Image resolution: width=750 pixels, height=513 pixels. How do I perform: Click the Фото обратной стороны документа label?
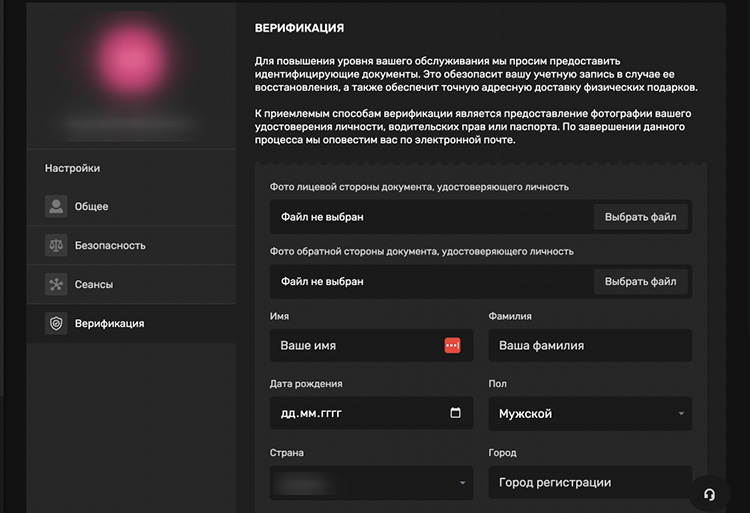(421, 251)
